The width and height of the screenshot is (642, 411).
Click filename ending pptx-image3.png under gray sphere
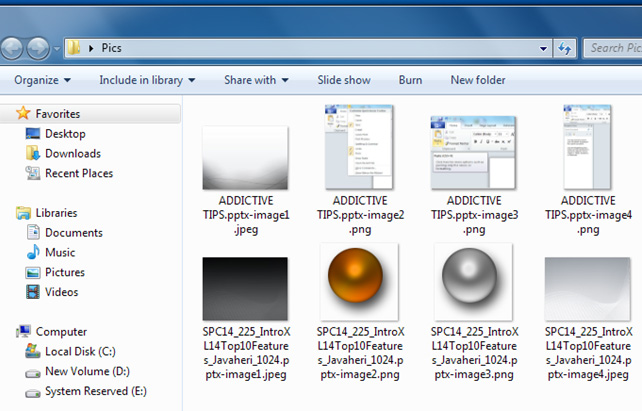tap(475, 353)
